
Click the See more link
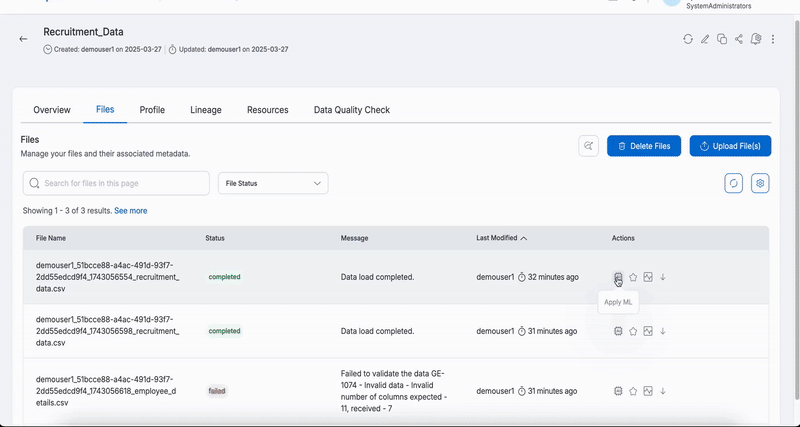[x=131, y=211]
